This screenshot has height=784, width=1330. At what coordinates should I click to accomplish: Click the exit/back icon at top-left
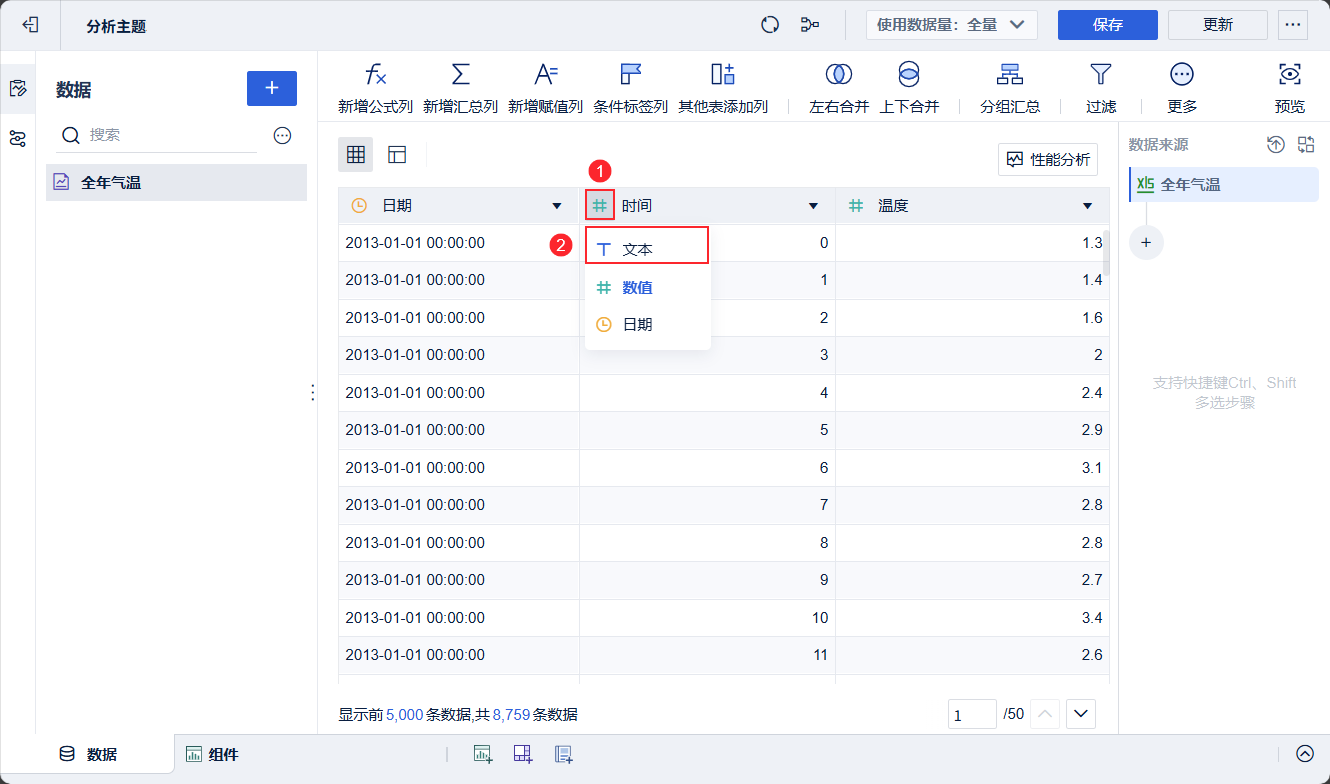coord(30,25)
